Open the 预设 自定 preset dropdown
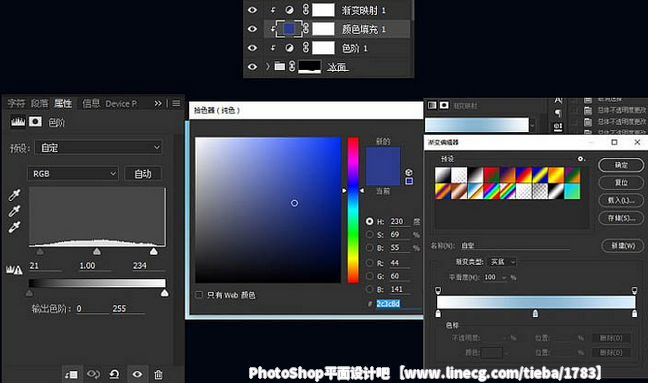Viewport: 657px width, 392px height. 98,147
